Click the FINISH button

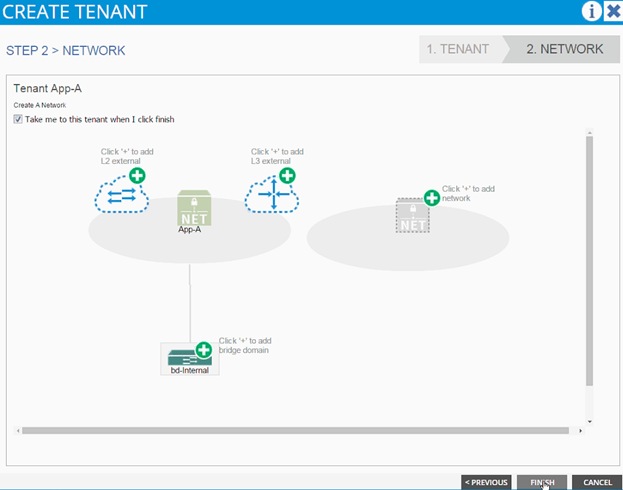[542, 482]
